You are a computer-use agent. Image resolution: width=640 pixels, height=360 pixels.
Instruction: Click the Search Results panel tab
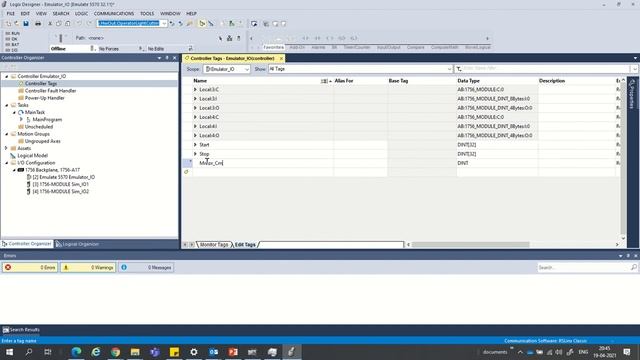[x=21, y=330]
